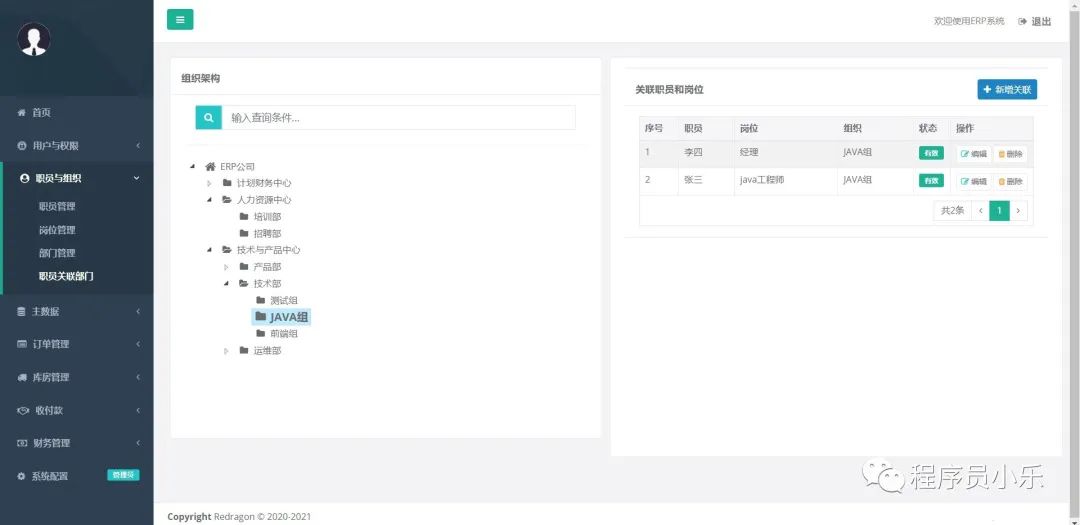This screenshot has width=1080, height=525.
Task: Click the ERP公司 home icon in the tree
Action: tap(211, 167)
